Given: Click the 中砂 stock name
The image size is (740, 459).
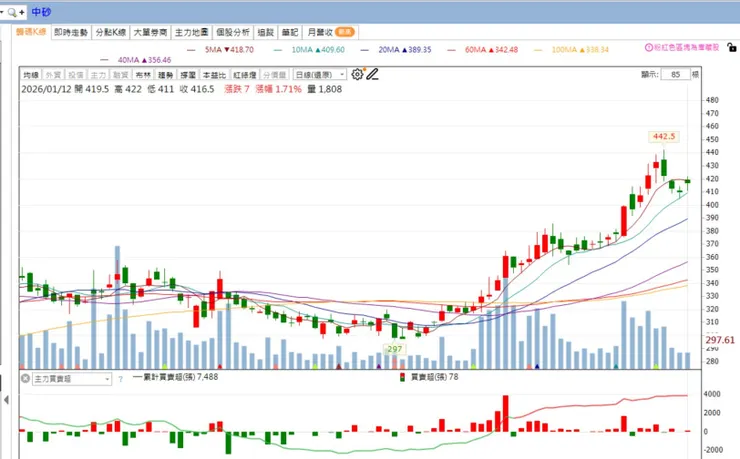Looking at the screenshot, I should tap(41, 12).
